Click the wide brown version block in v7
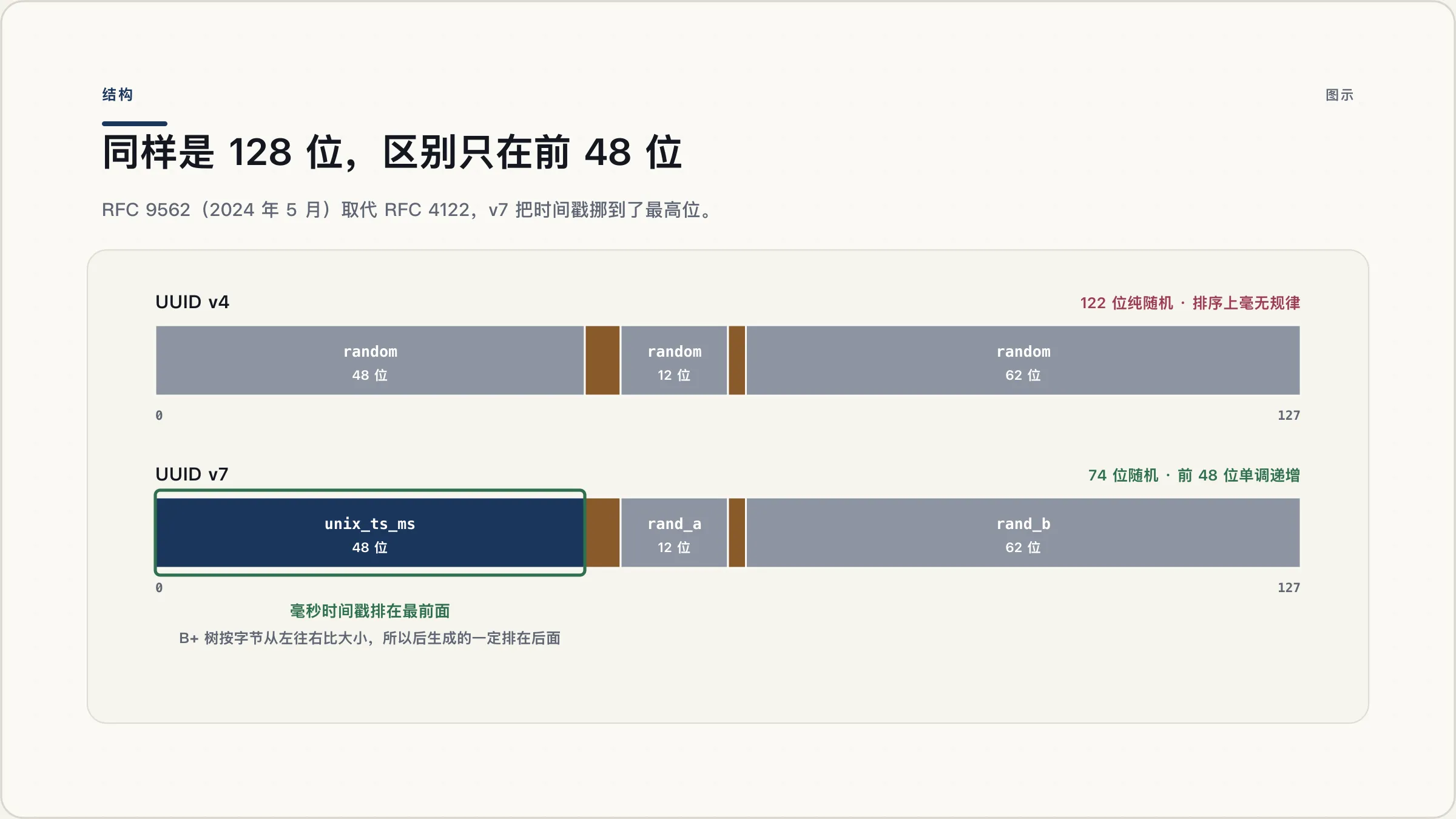Viewport: 1456px width, 819px height. click(x=603, y=533)
